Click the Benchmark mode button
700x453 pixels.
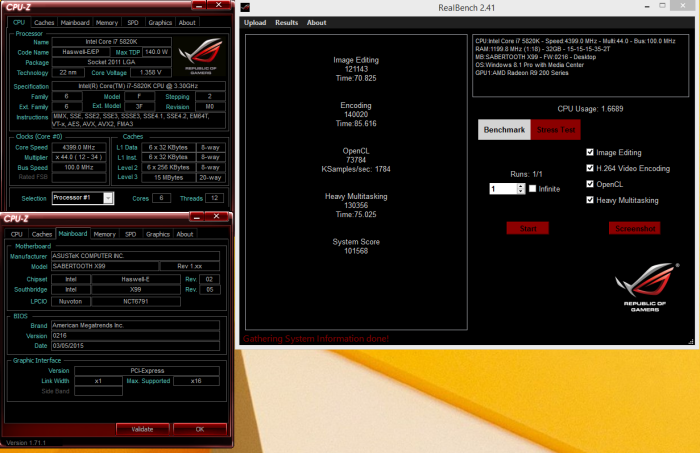pyautogui.click(x=504, y=130)
